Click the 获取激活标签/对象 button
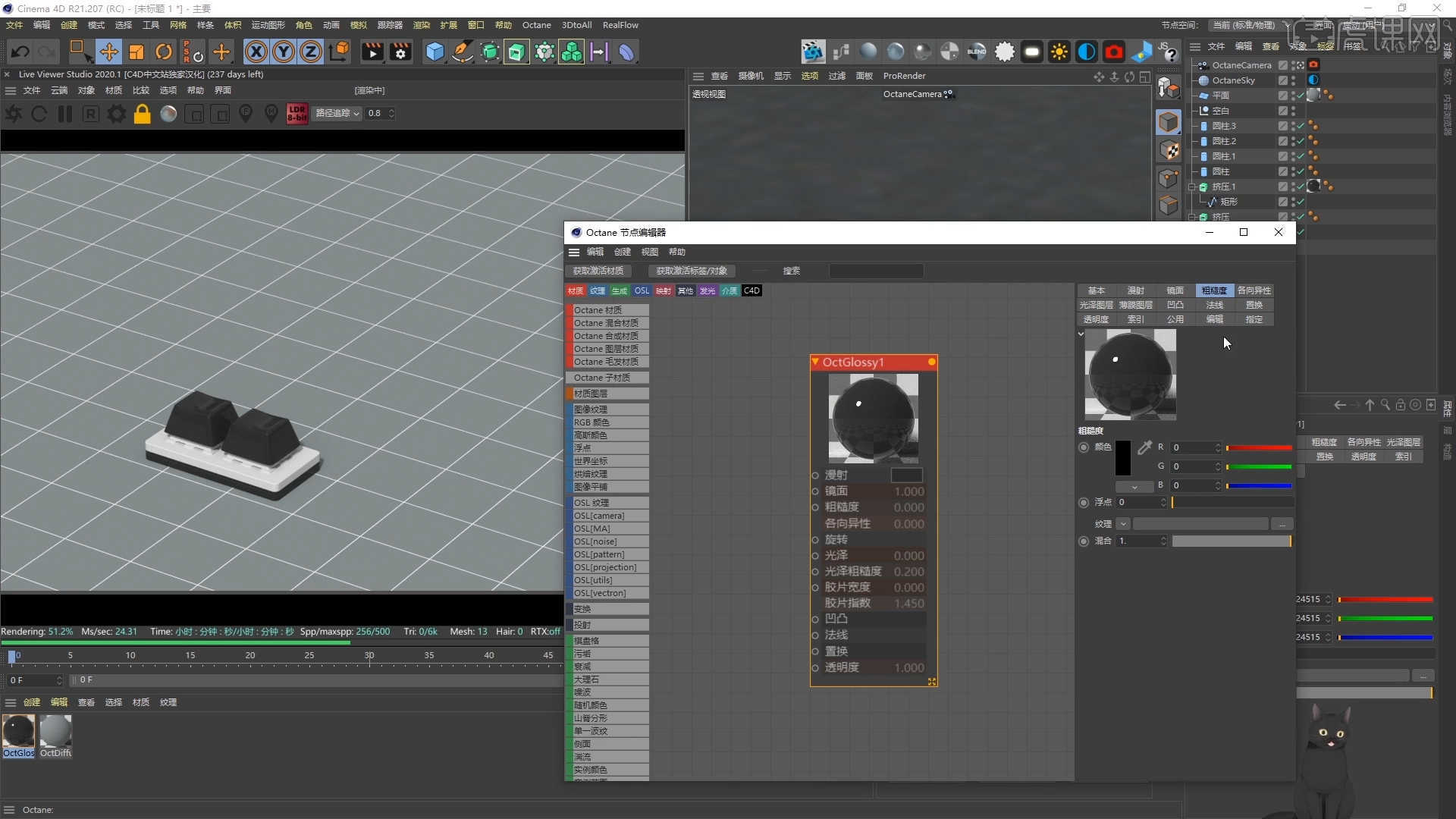This screenshot has height=819, width=1456. pyautogui.click(x=692, y=271)
